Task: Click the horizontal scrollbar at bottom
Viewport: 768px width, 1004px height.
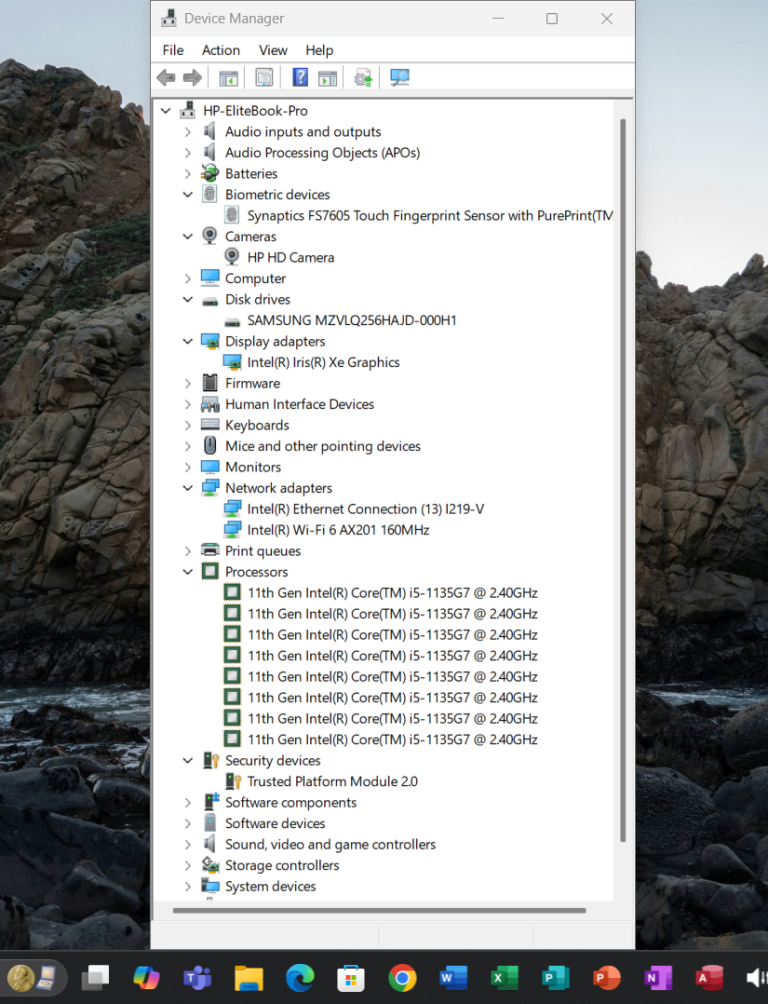Action: 380,910
